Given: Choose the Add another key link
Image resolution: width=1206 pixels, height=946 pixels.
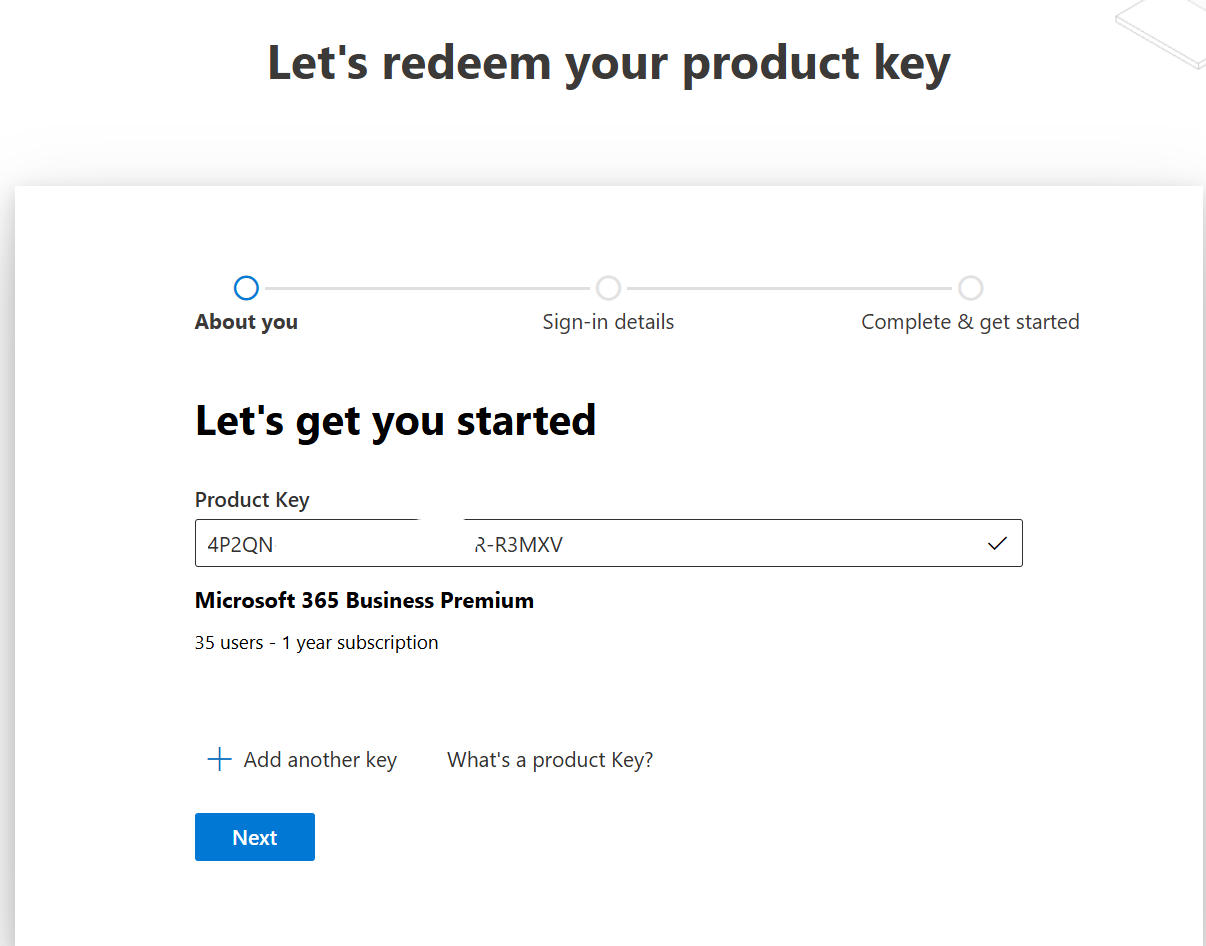Looking at the screenshot, I should click(320, 760).
